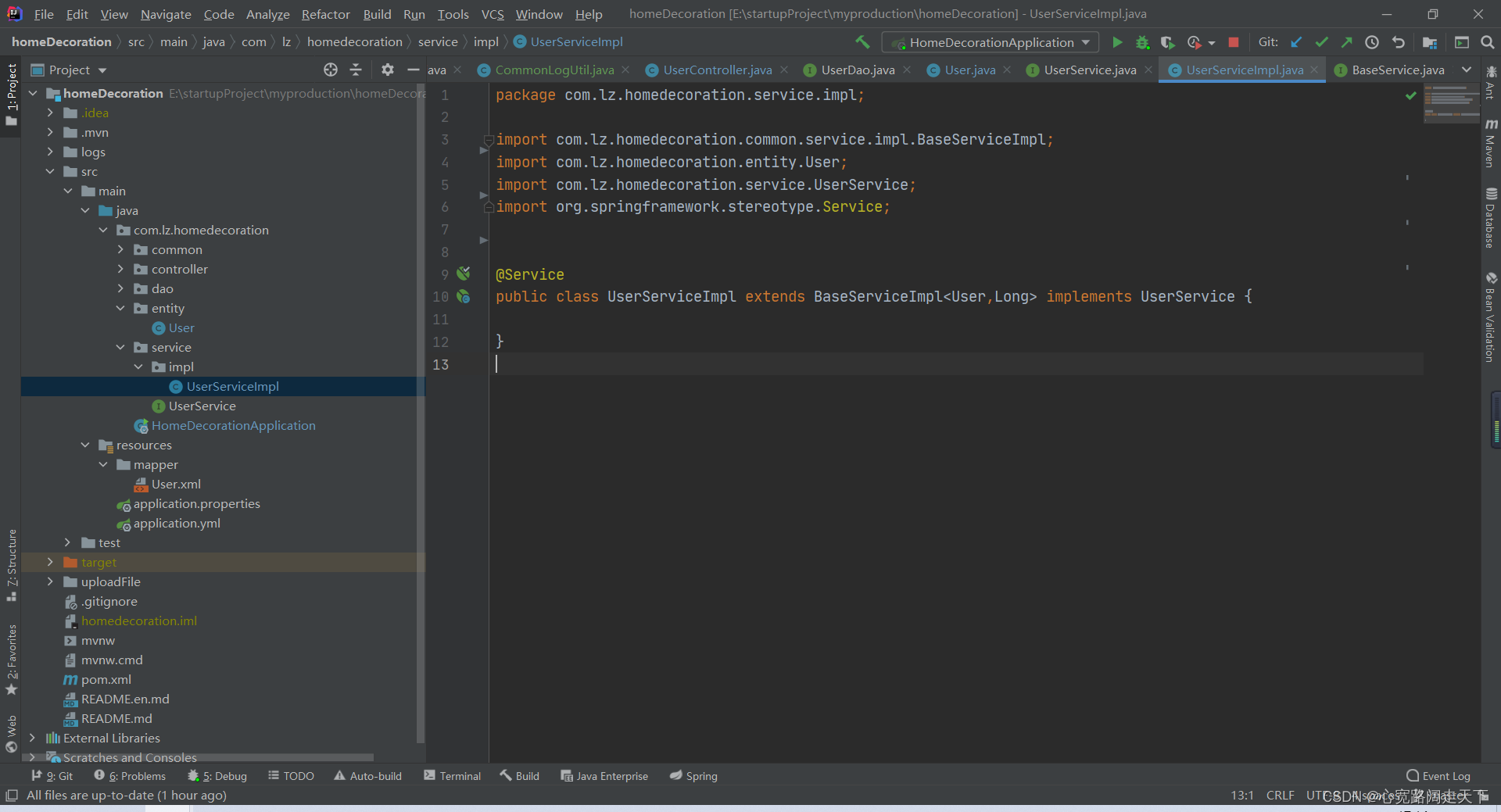The height and width of the screenshot is (812, 1501).
Task: Toggle the 1: Project side panel
Action: (x=12, y=95)
